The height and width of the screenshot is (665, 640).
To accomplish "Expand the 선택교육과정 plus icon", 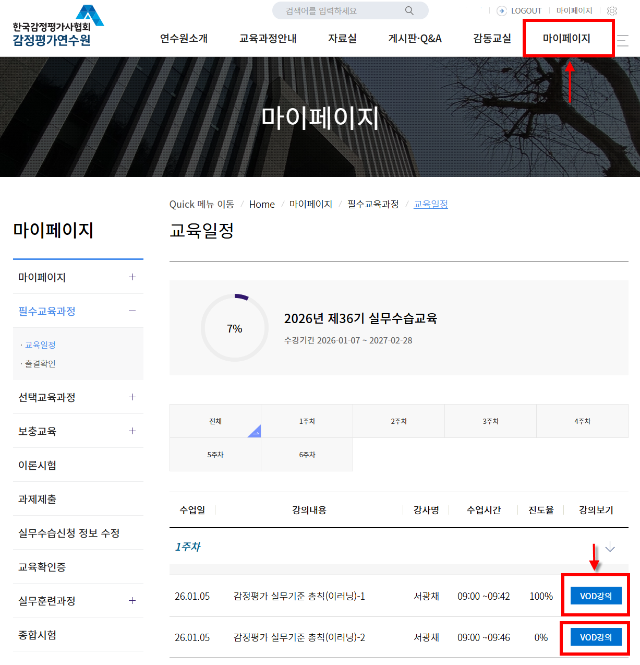I will pyautogui.click(x=132, y=397).
